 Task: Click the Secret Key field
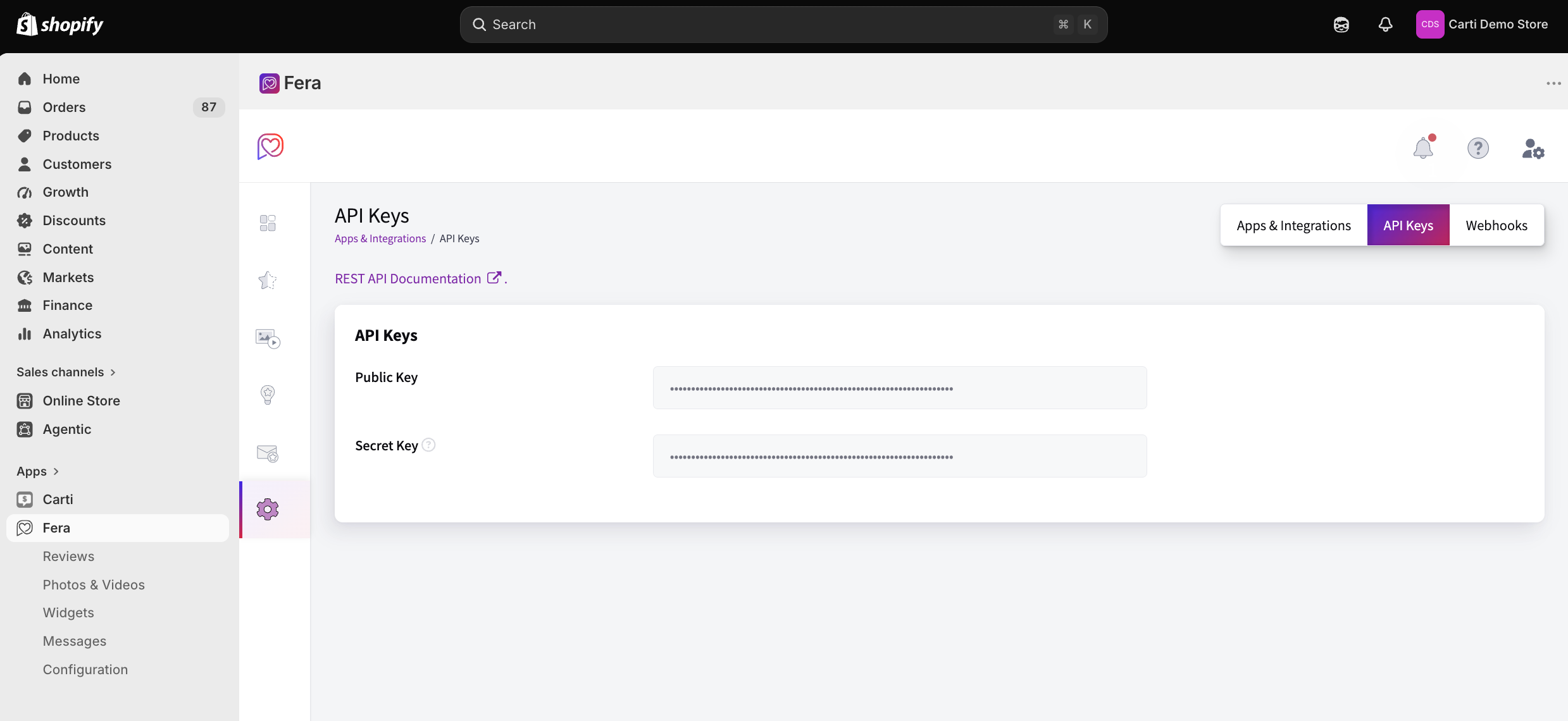point(900,456)
